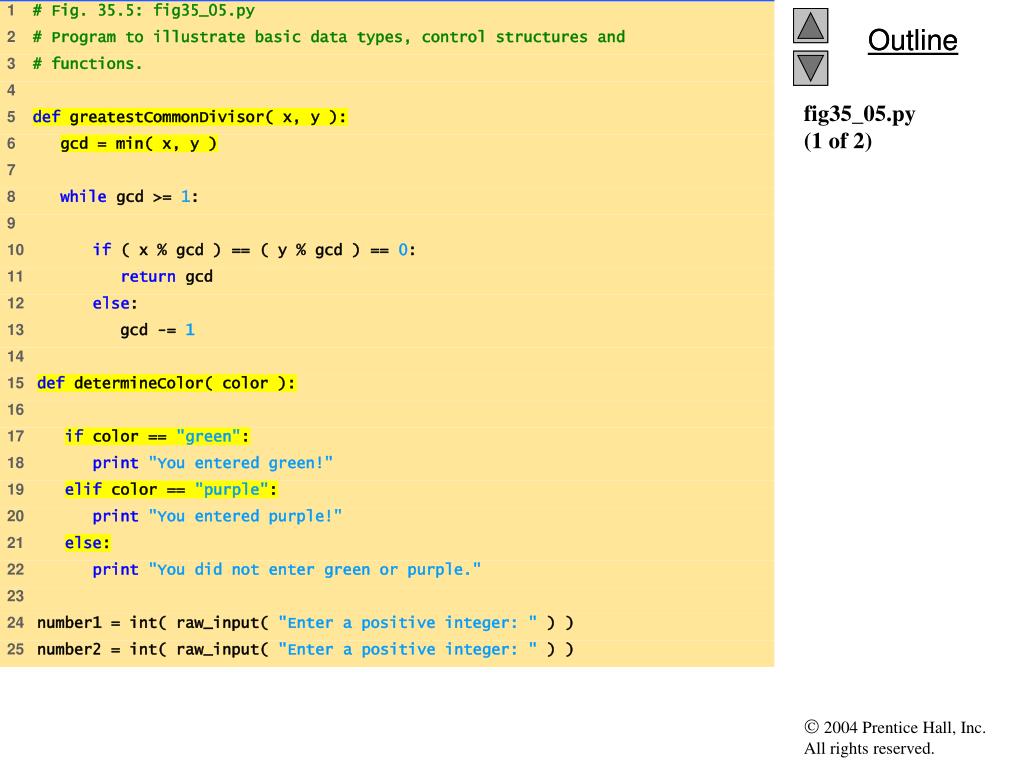
Task: Click the "(1 of 2)" page indicator
Action: point(838,141)
